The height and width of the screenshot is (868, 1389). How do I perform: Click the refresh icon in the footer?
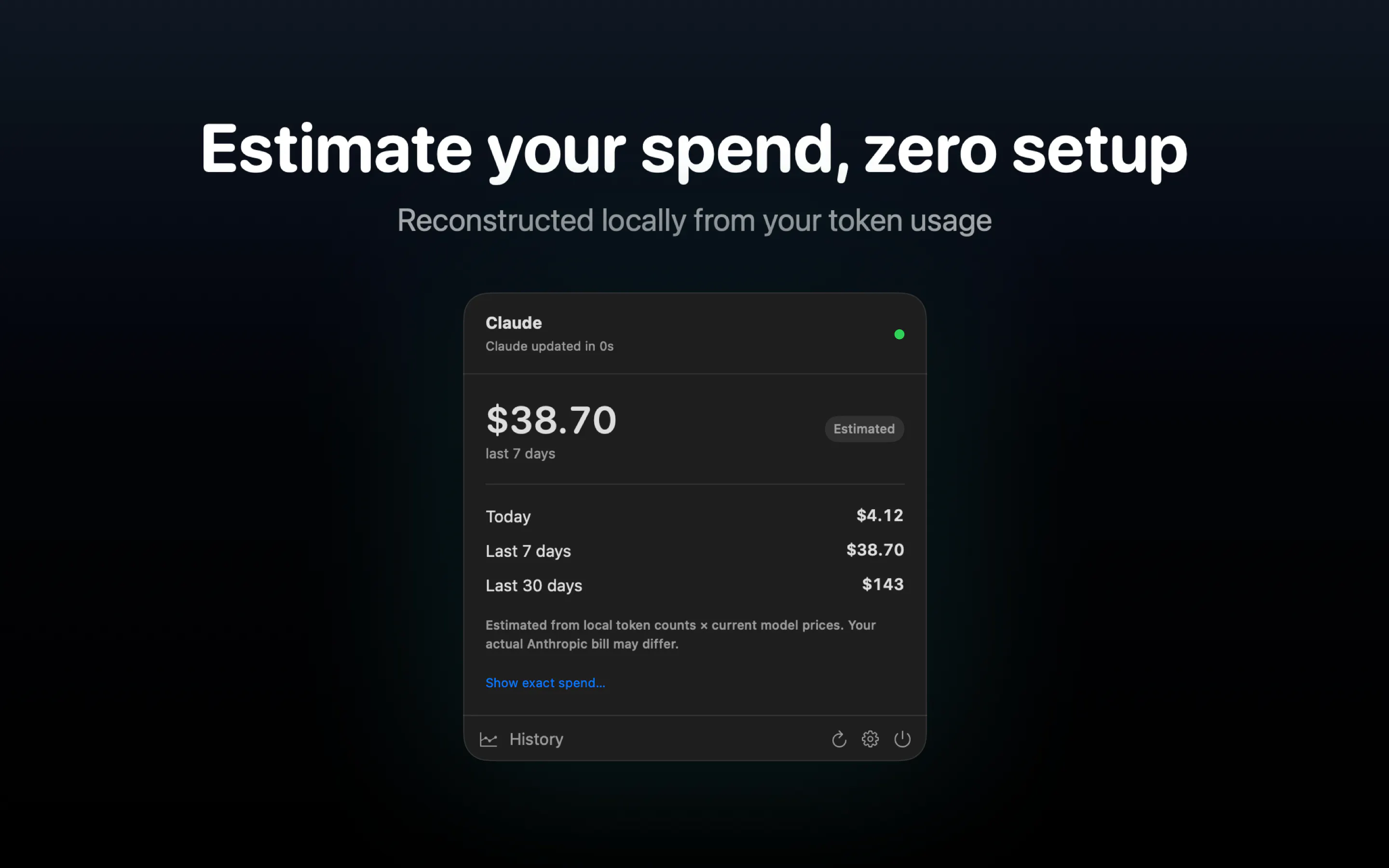839,739
